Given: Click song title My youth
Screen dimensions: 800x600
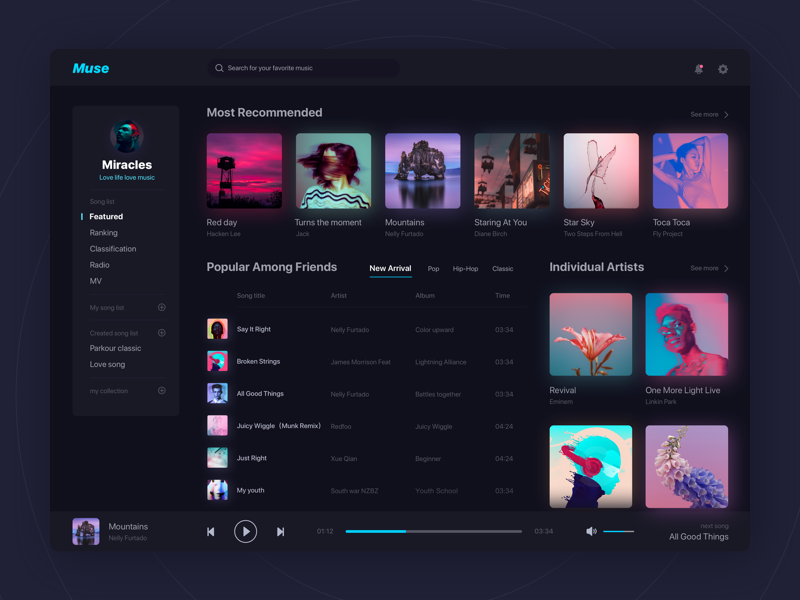Looking at the screenshot, I should [x=251, y=490].
